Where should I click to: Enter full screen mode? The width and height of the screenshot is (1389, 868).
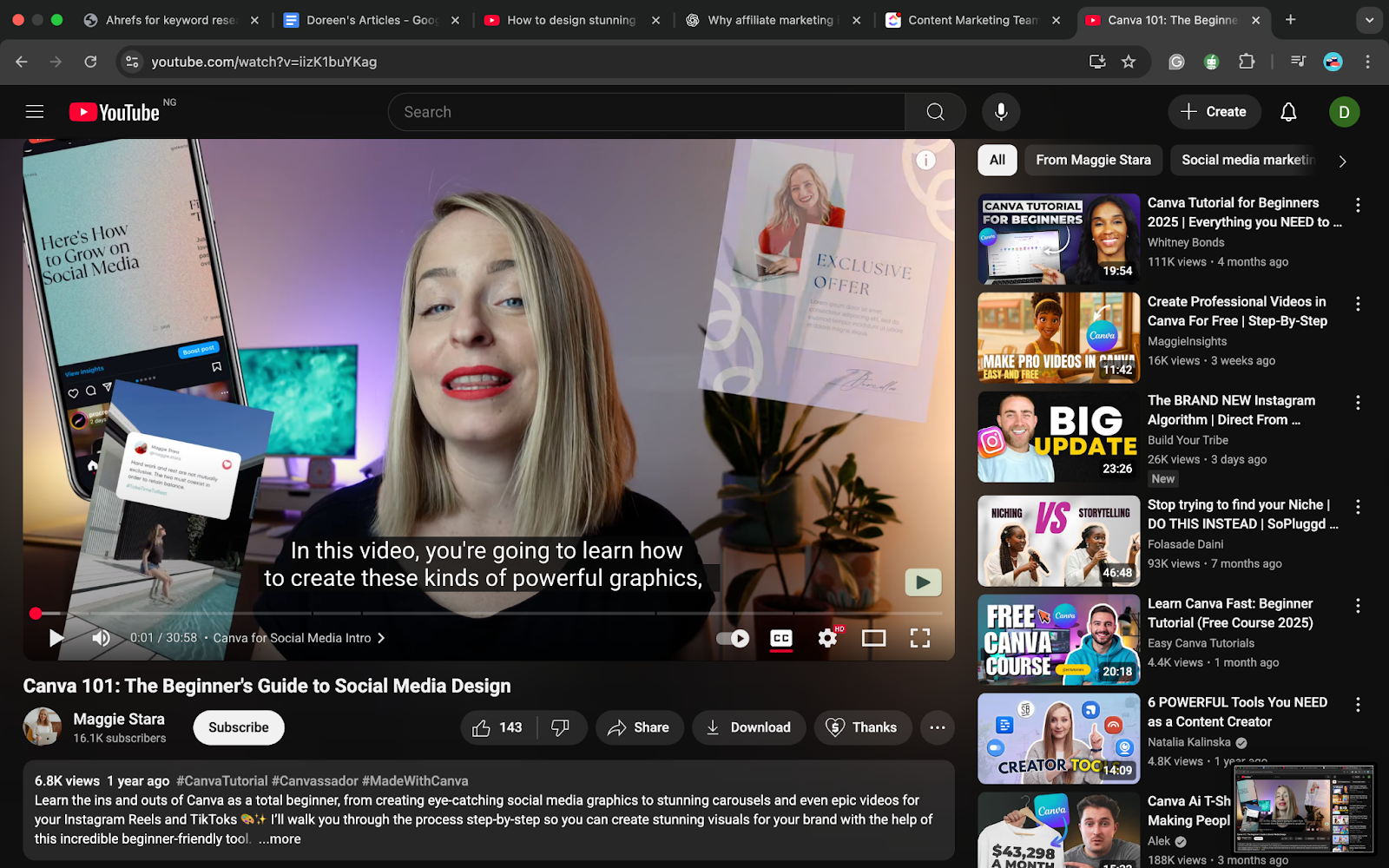point(920,638)
